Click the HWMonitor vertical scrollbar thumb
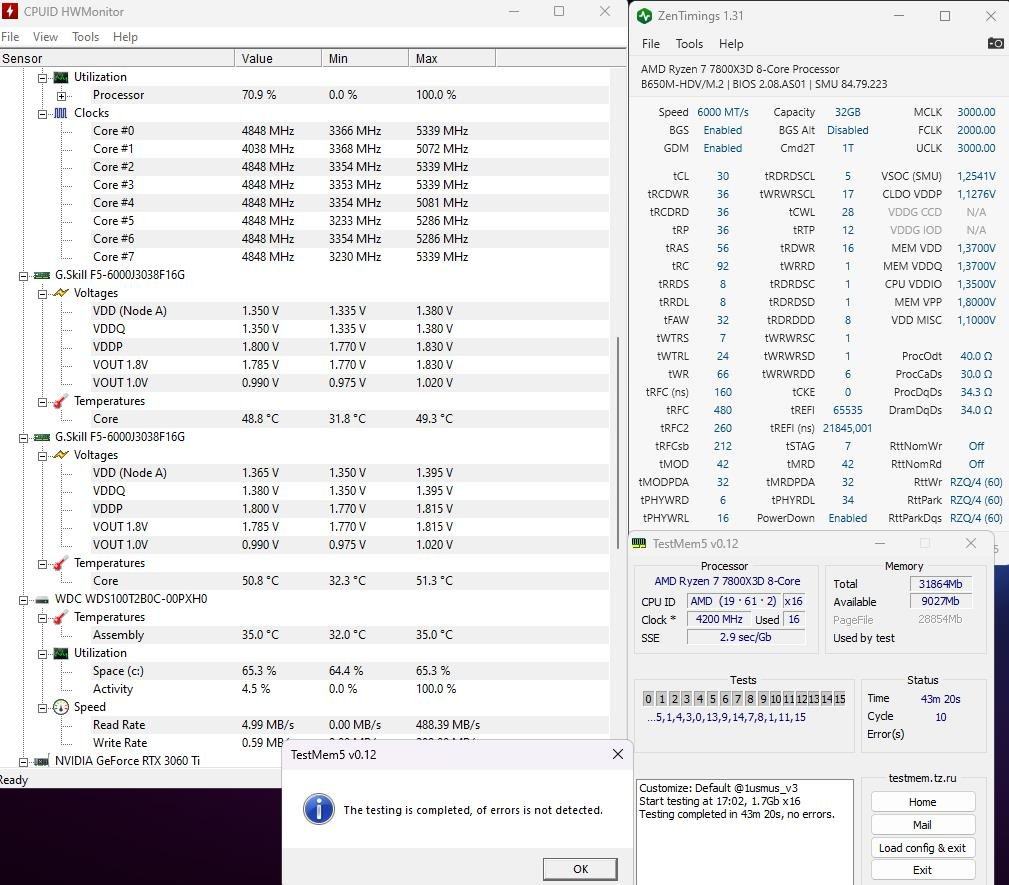The width and height of the screenshot is (1009, 885). [617, 444]
